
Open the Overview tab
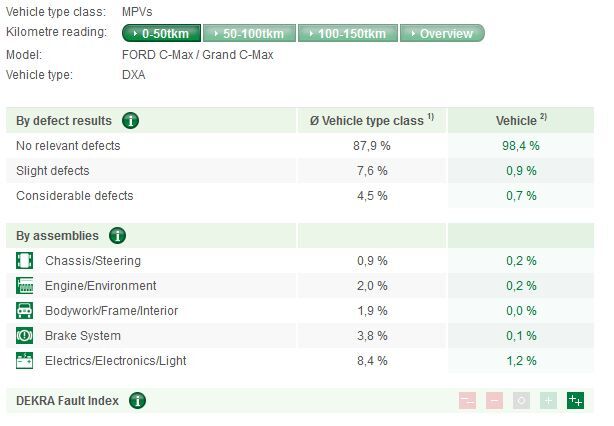coord(441,34)
